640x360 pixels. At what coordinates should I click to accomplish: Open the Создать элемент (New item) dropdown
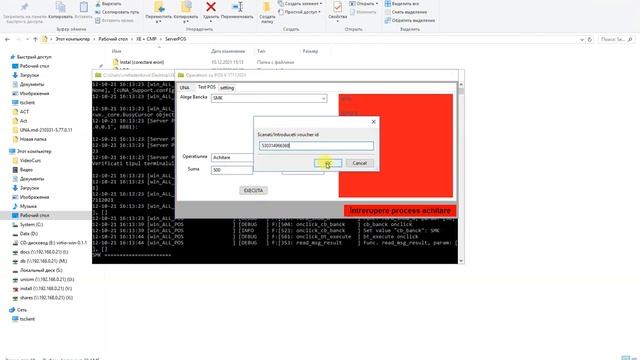pos(300,4)
